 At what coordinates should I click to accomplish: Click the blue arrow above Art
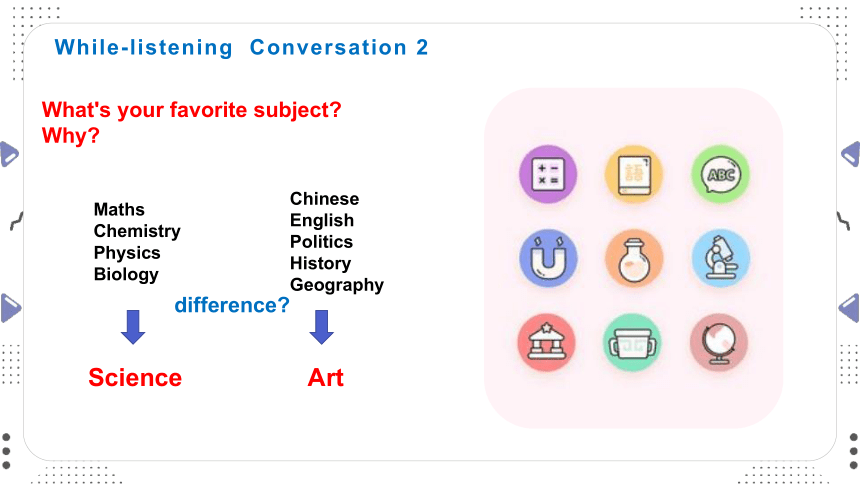[321, 327]
